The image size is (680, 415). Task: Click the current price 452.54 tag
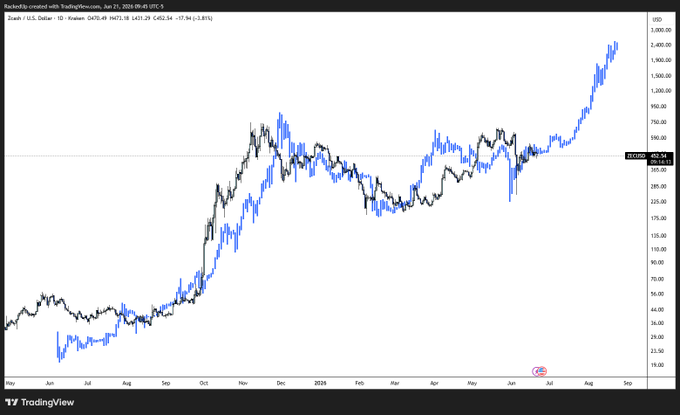[660, 156]
